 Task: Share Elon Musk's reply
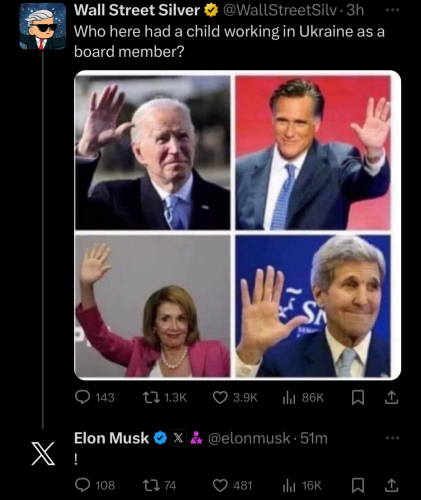click(x=391, y=486)
